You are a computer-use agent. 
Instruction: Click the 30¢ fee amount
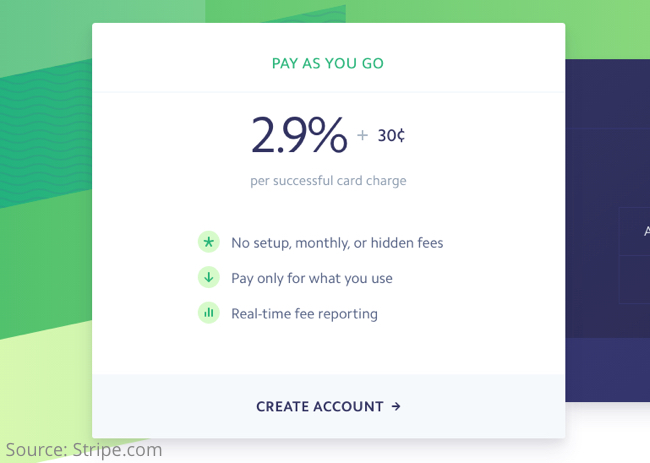[392, 136]
